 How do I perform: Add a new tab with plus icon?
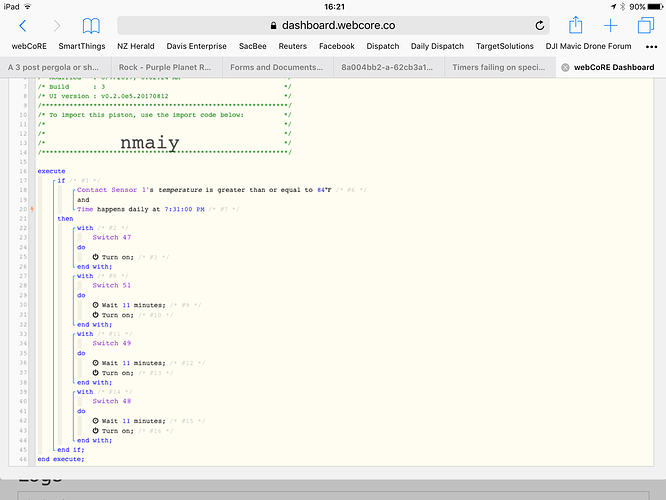click(610, 25)
